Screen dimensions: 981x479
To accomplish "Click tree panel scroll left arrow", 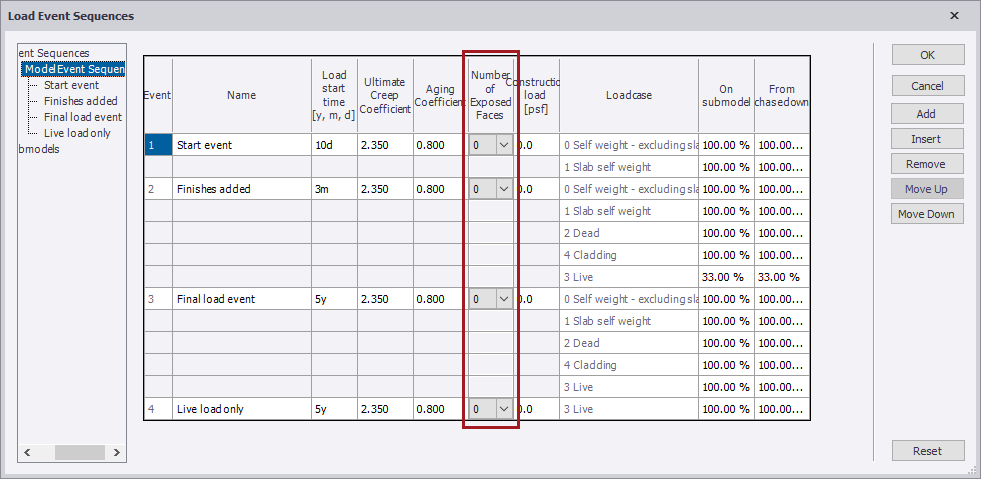I will pyautogui.click(x=27, y=451).
